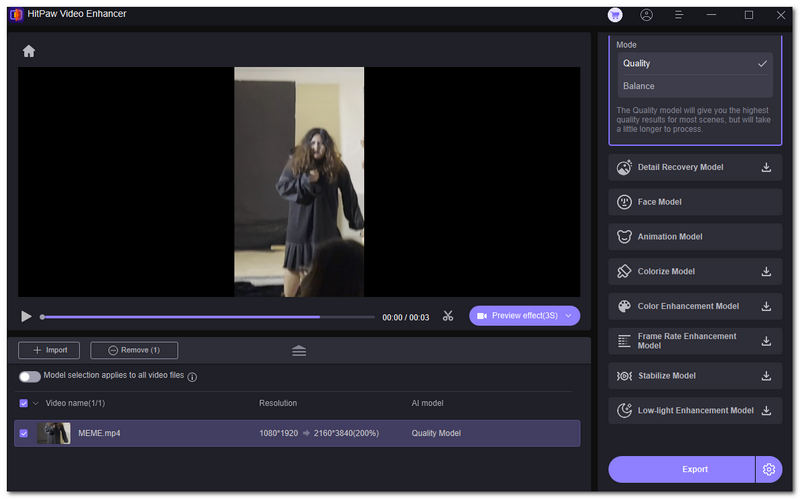
Task: Uncheck the MEME.mp4 file checkbox
Action: (24, 433)
